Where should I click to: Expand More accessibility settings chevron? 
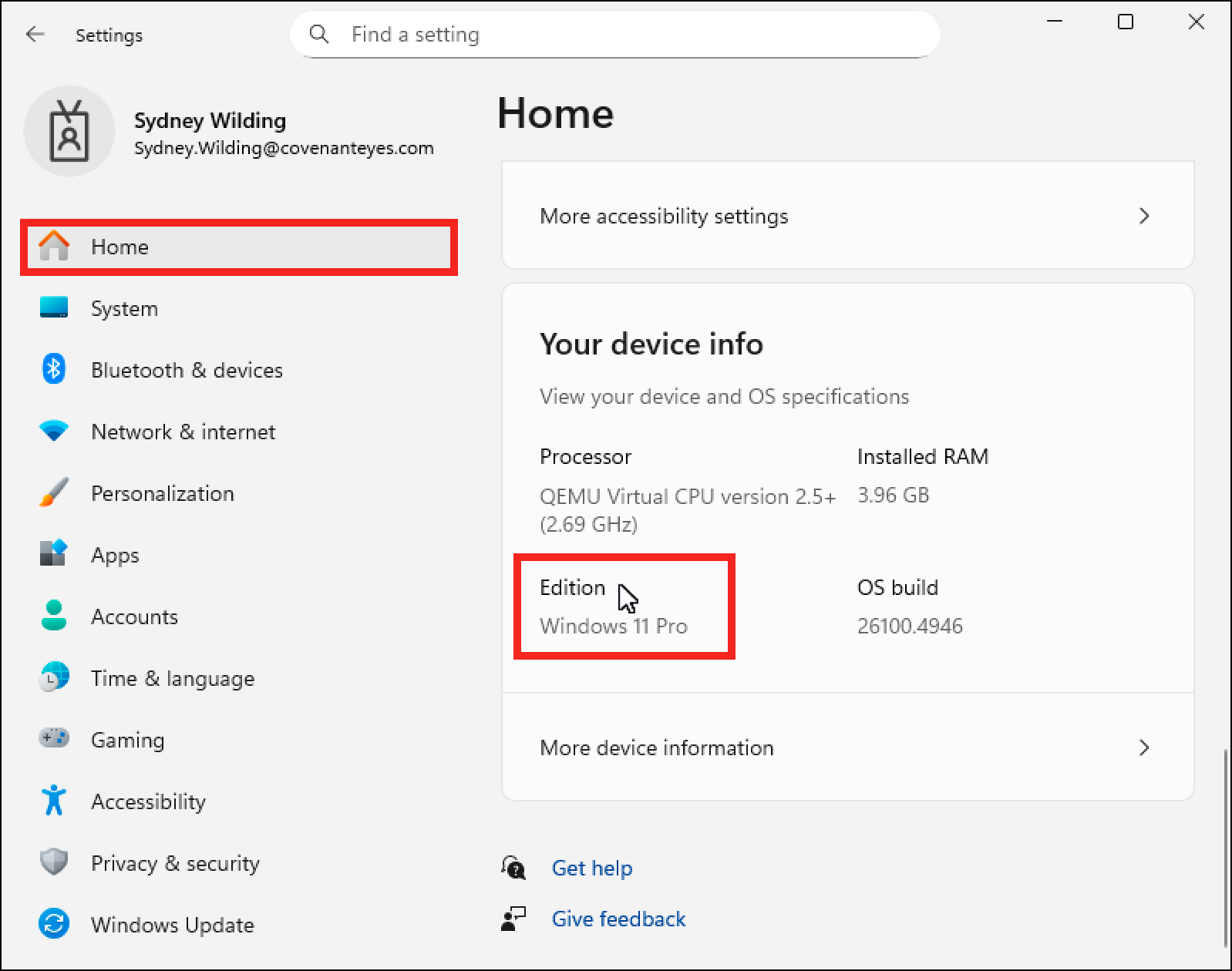click(1144, 217)
